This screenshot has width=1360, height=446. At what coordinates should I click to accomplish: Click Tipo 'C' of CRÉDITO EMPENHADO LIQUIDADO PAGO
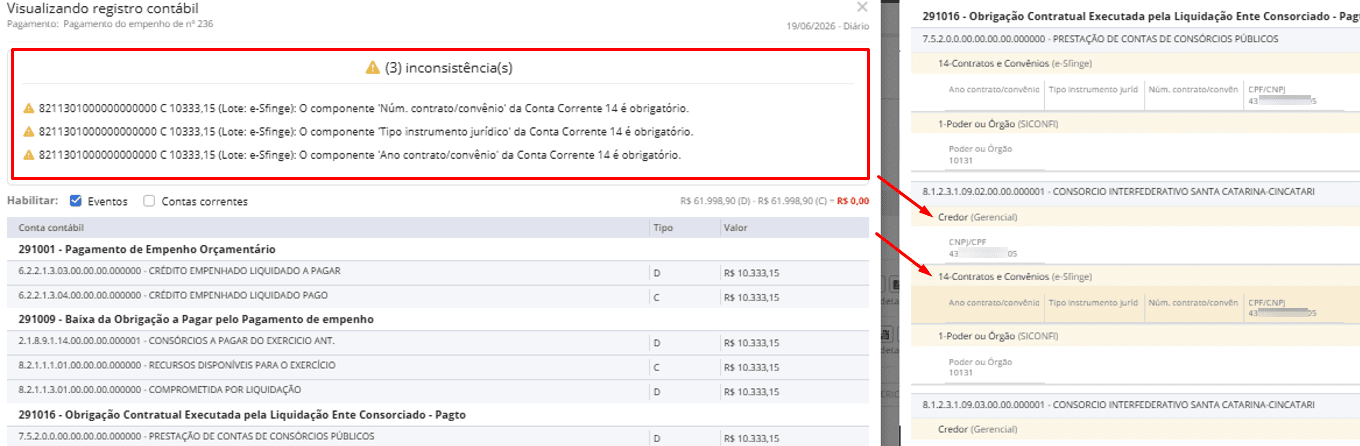(x=657, y=296)
